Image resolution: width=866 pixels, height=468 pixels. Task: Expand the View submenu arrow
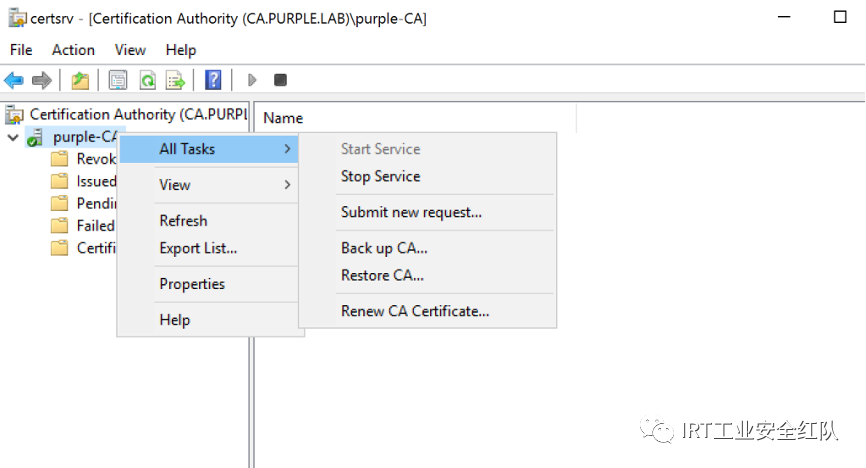pyautogui.click(x=287, y=185)
